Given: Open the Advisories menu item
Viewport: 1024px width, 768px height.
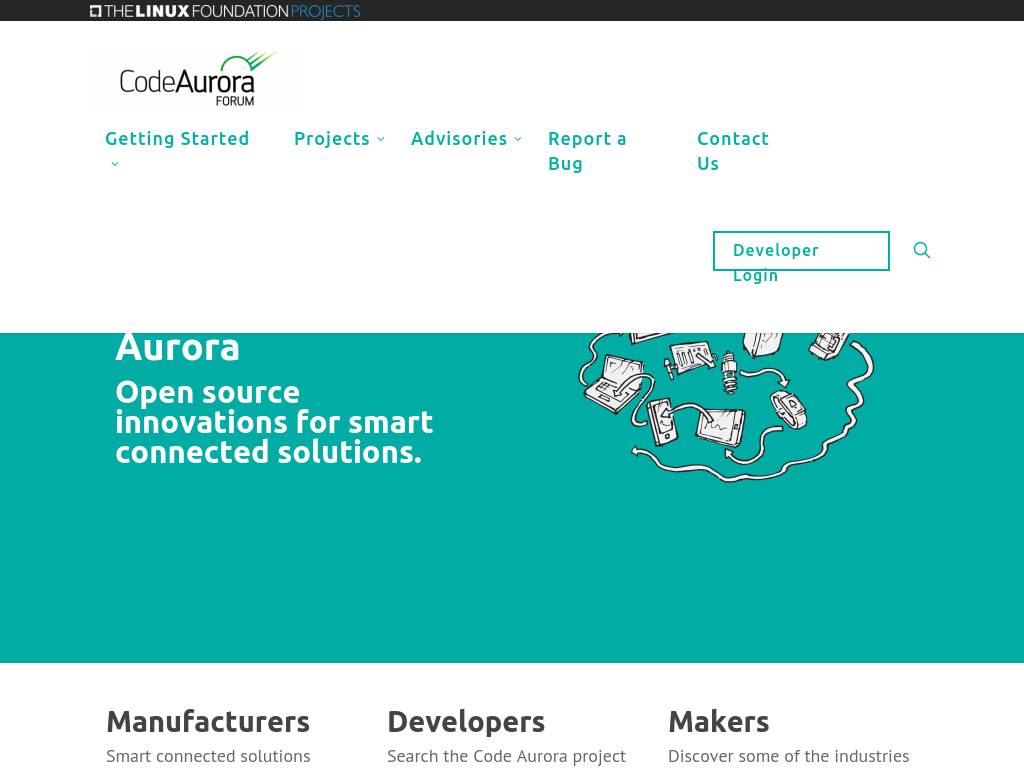Looking at the screenshot, I should coord(459,138).
